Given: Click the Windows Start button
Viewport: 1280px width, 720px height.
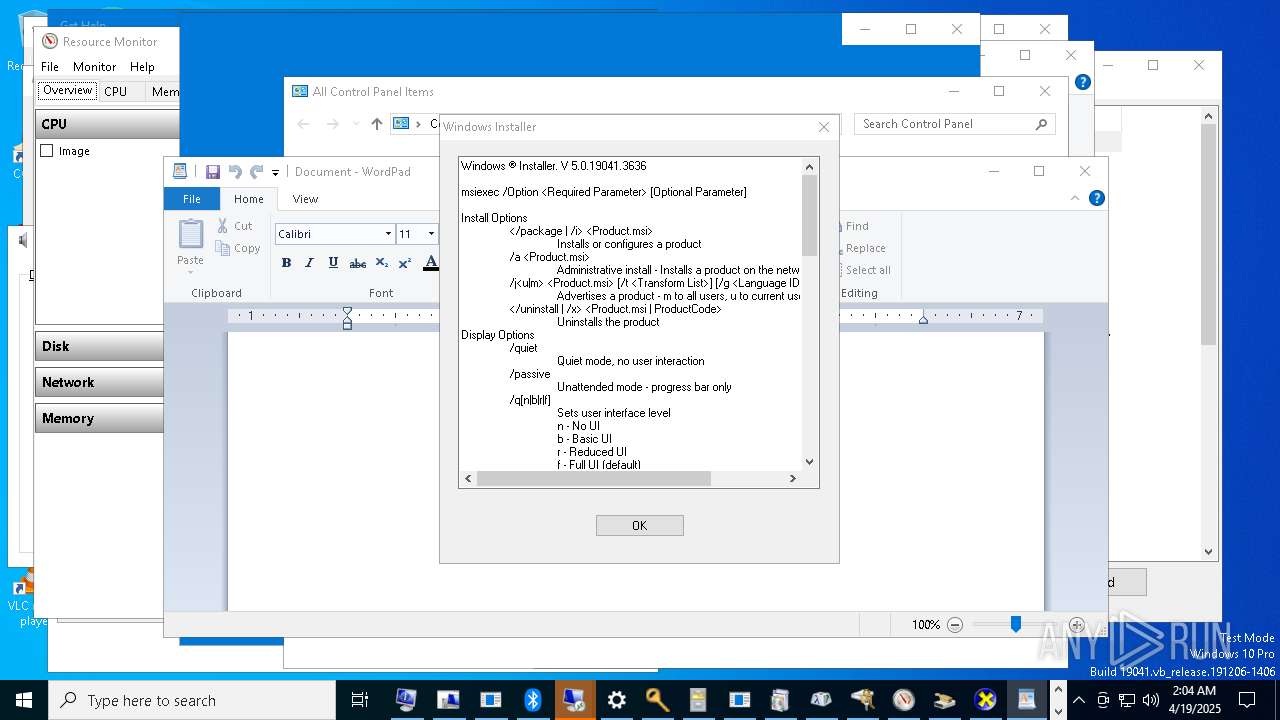Looking at the screenshot, I should 24,700.
